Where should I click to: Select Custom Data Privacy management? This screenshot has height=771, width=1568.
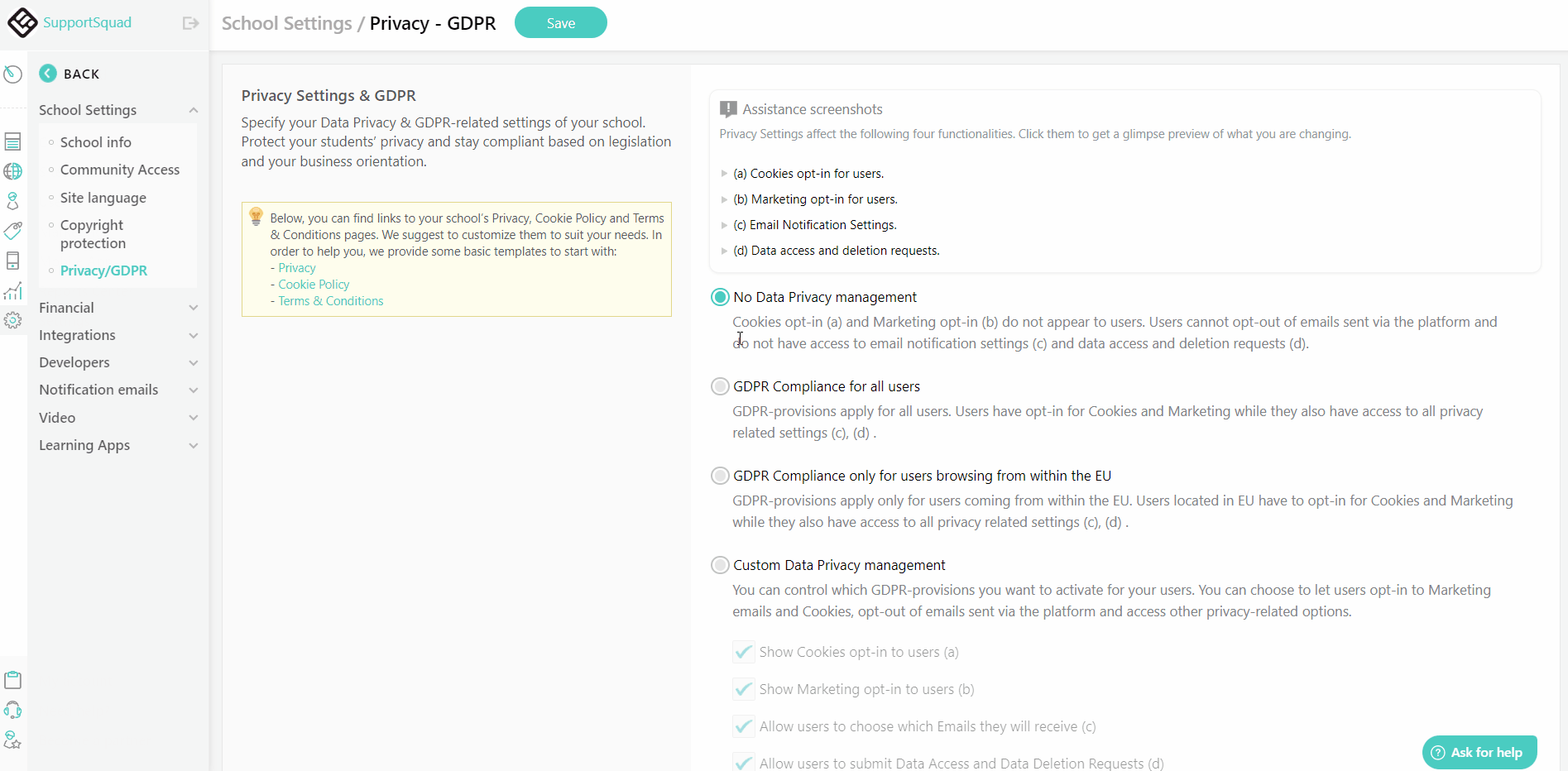[x=719, y=564]
